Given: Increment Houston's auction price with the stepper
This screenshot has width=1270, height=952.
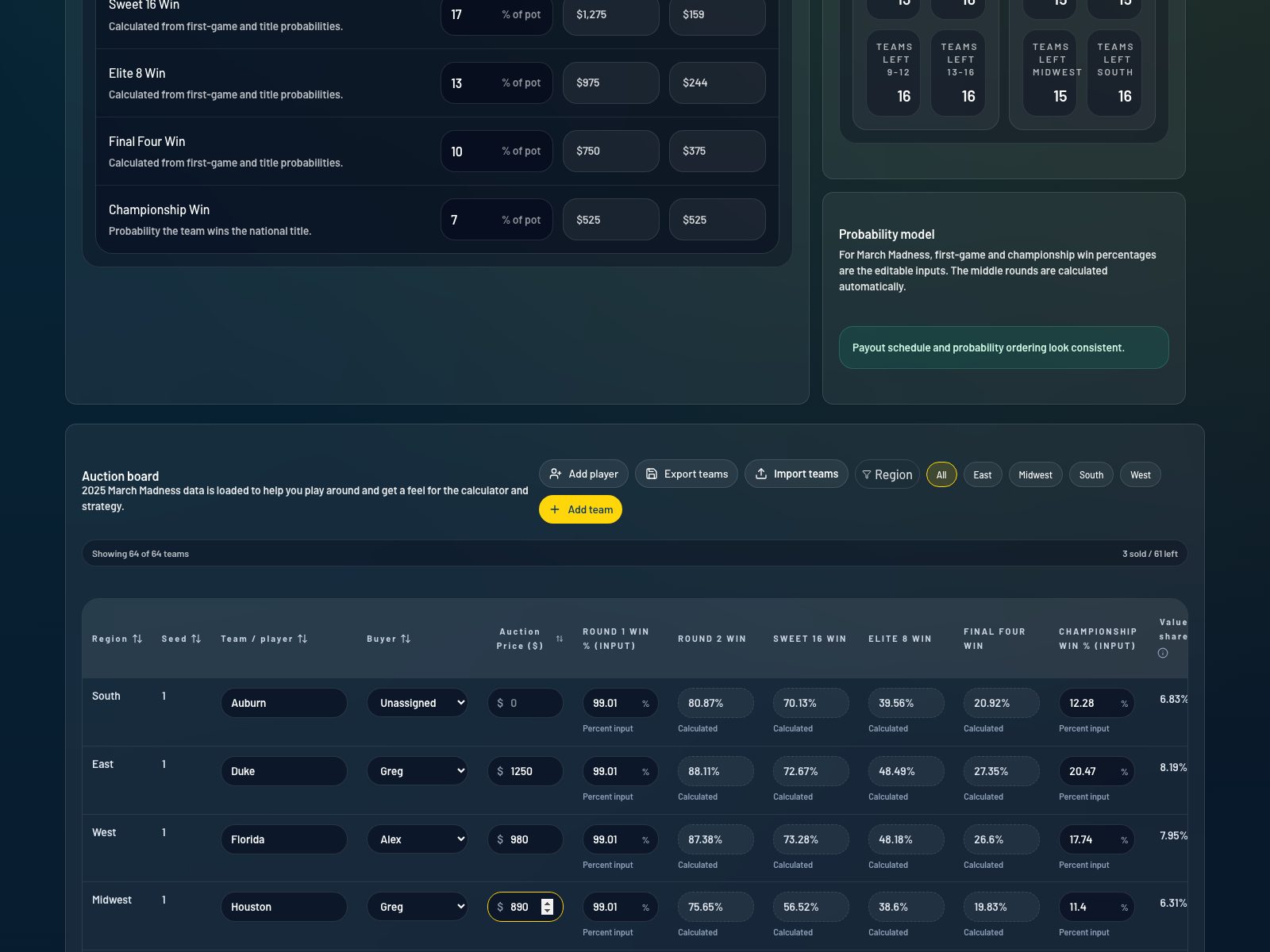Looking at the screenshot, I should [547, 903].
